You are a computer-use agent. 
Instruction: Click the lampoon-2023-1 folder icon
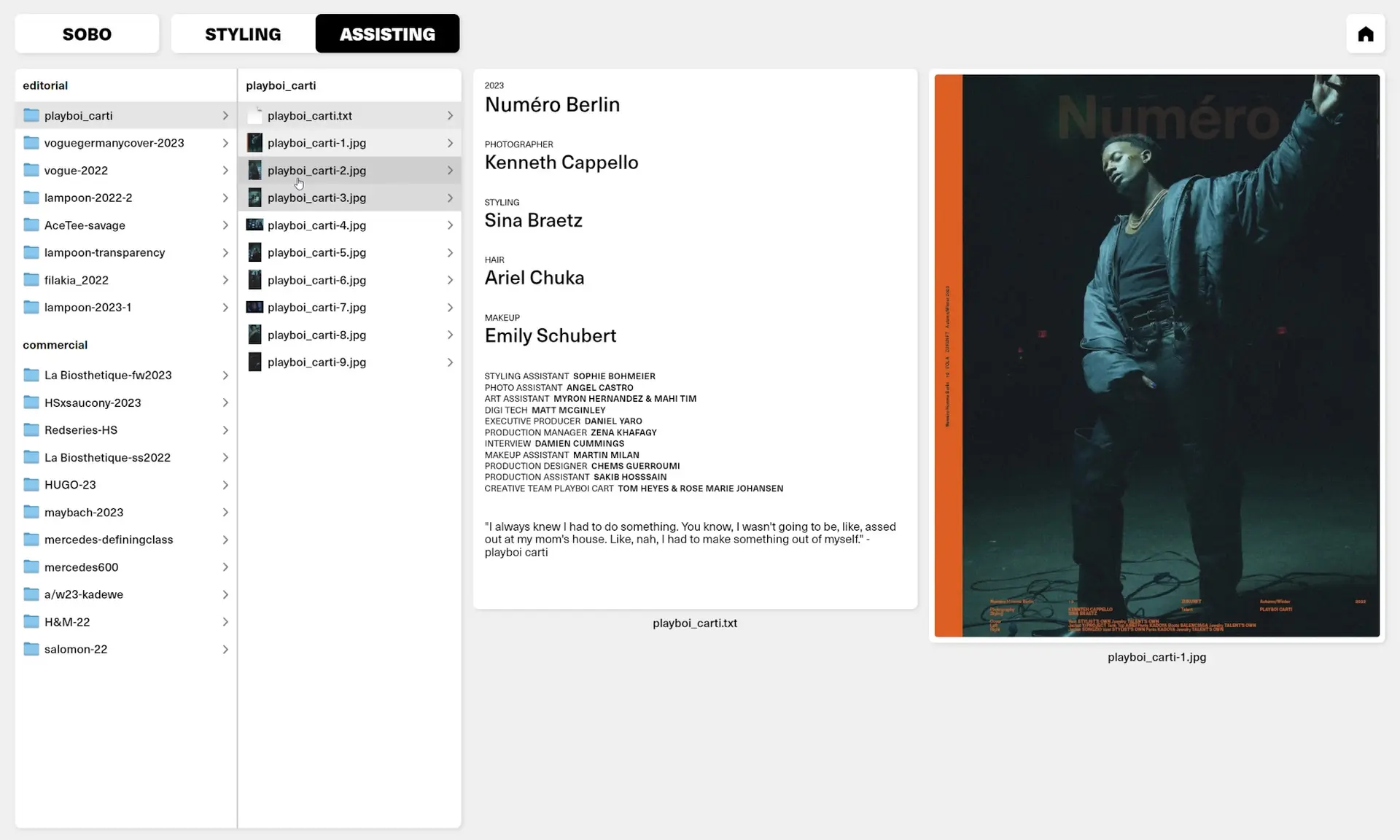(31, 307)
